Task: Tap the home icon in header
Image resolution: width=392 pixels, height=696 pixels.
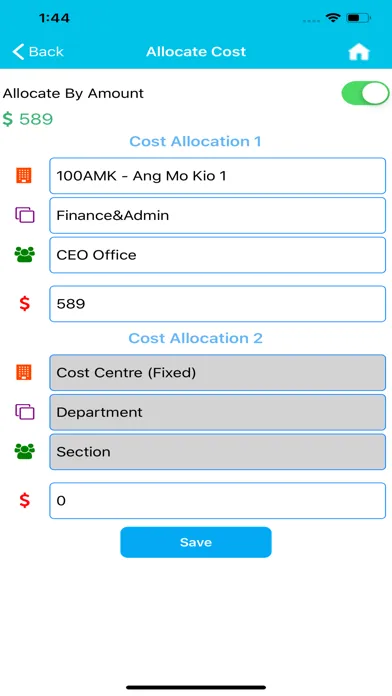Action: [x=359, y=52]
